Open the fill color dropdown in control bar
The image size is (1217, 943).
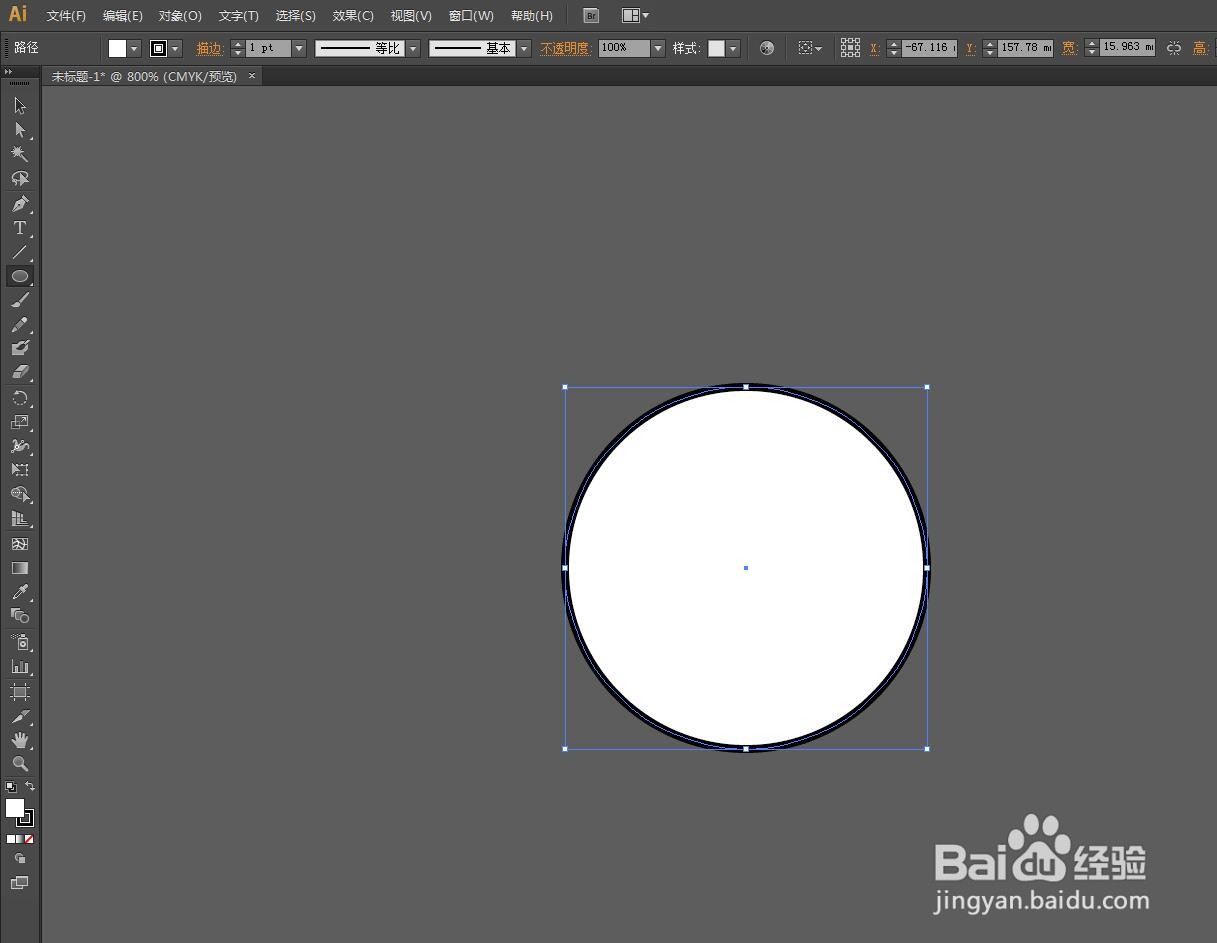pos(134,48)
